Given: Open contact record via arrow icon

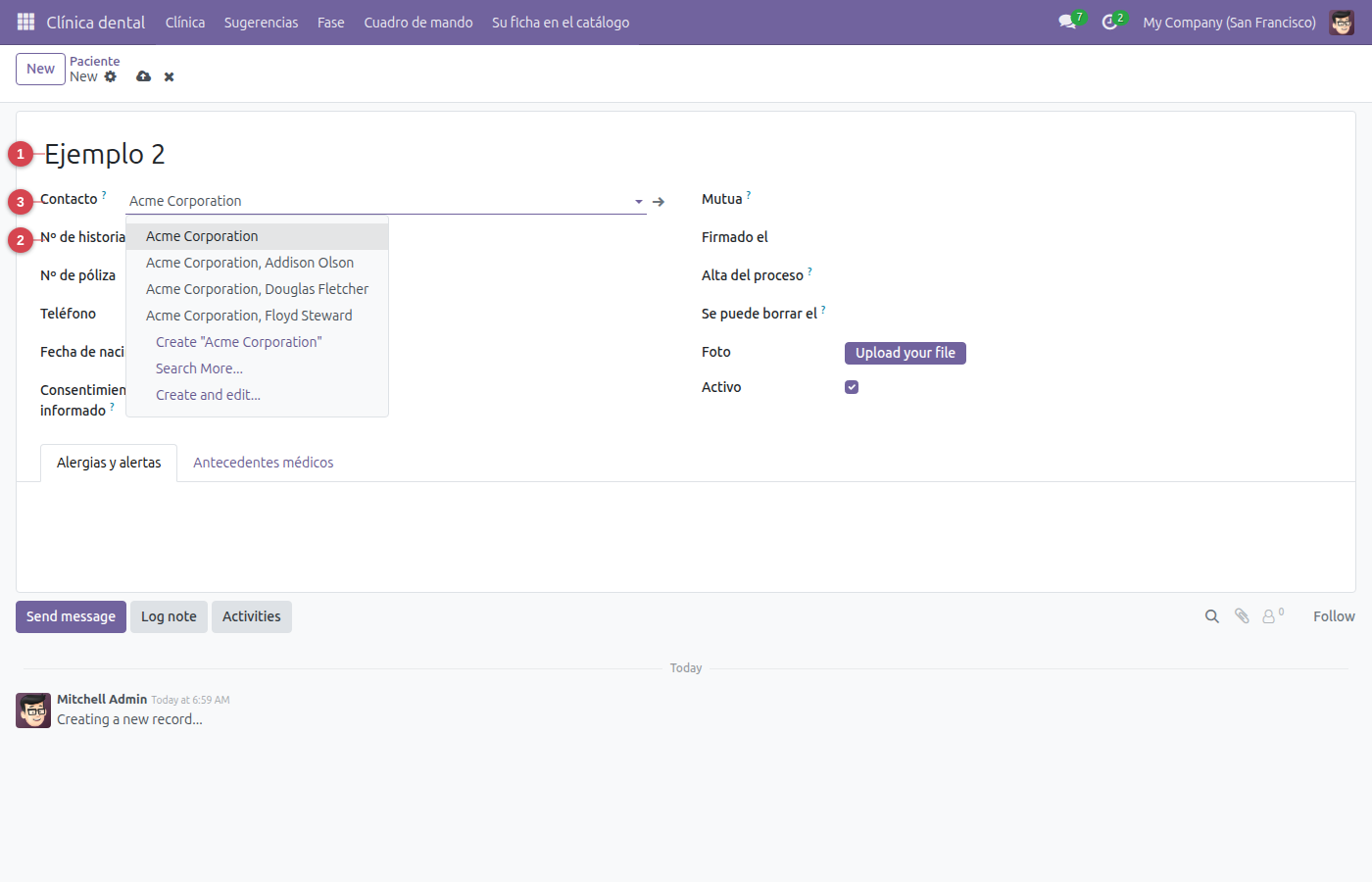Looking at the screenshot, I should (659, 201).
